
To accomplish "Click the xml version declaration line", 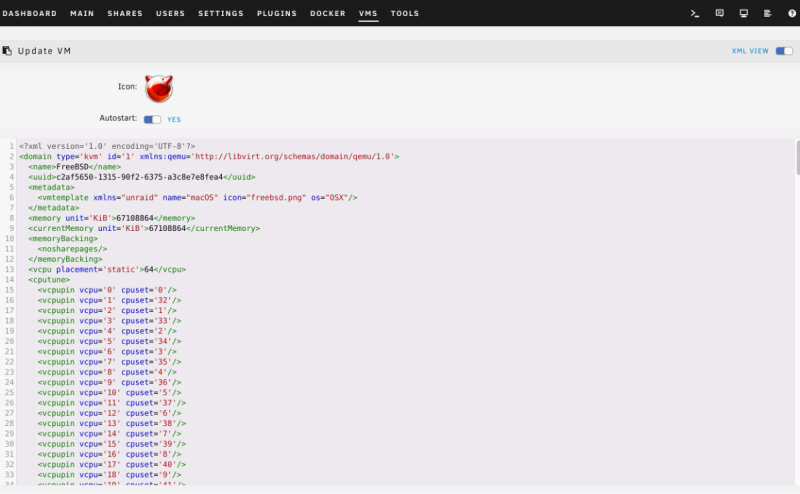I will [107, 146].
